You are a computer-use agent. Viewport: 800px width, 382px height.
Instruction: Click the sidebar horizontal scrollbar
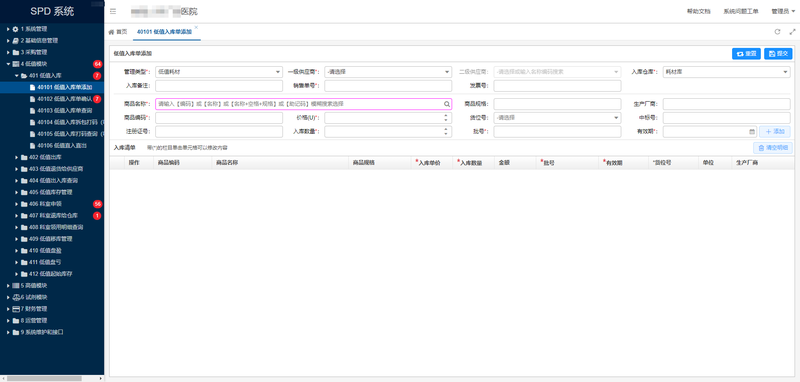click(x=44, y=378)
